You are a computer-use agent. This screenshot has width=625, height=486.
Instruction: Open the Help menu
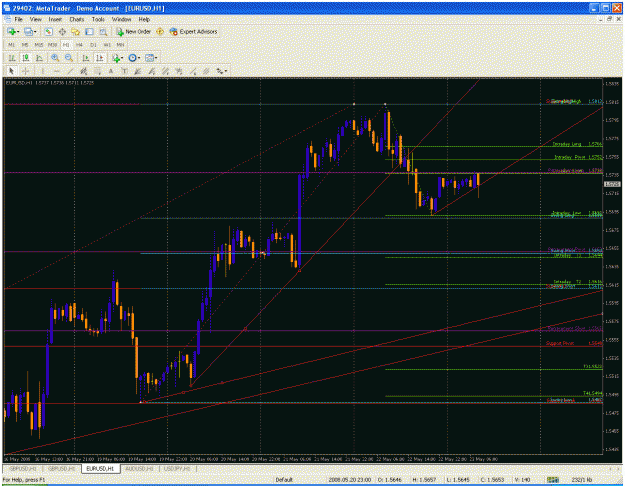click(x=144, y=19)
